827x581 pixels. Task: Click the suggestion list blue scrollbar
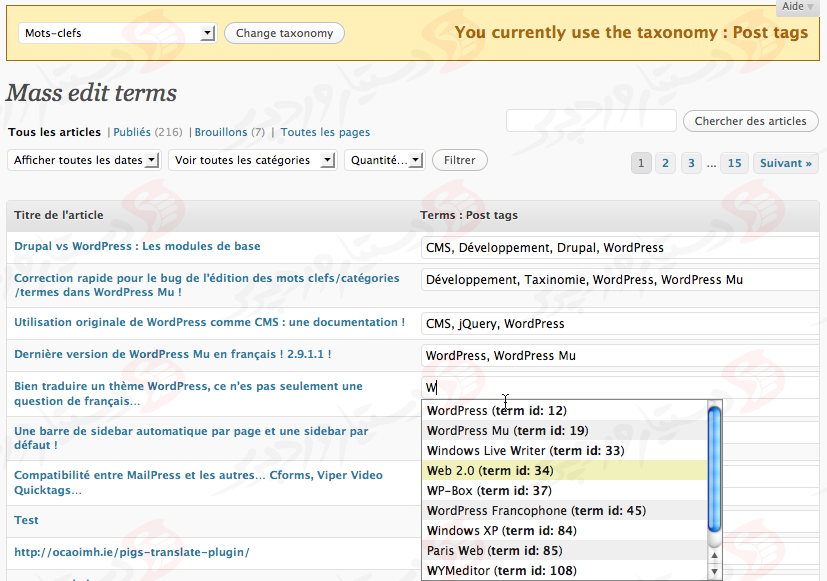pyautogui.click(x=714, y=470)
